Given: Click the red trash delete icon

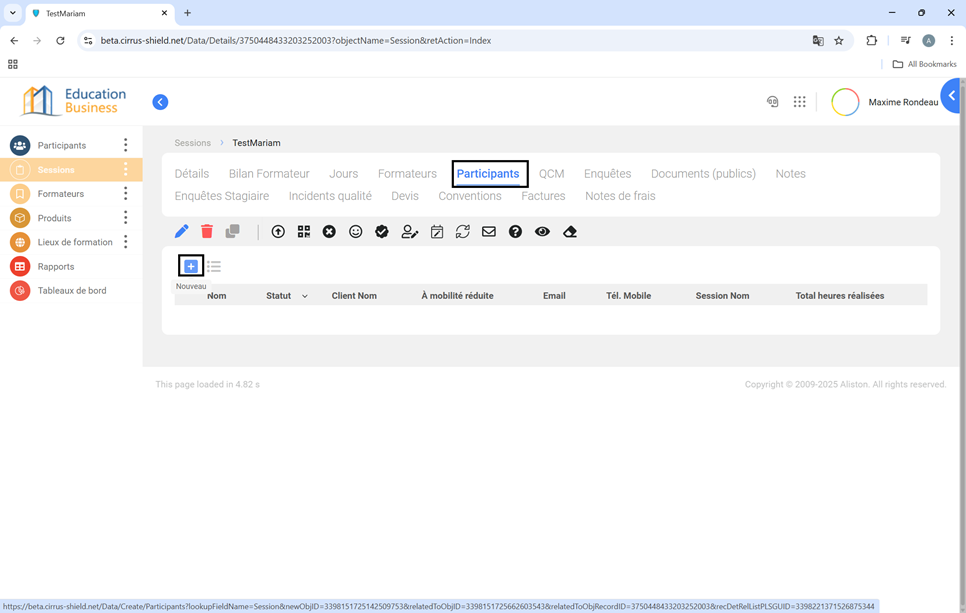Looking at the screenshot, I should (x=207, y=232).
